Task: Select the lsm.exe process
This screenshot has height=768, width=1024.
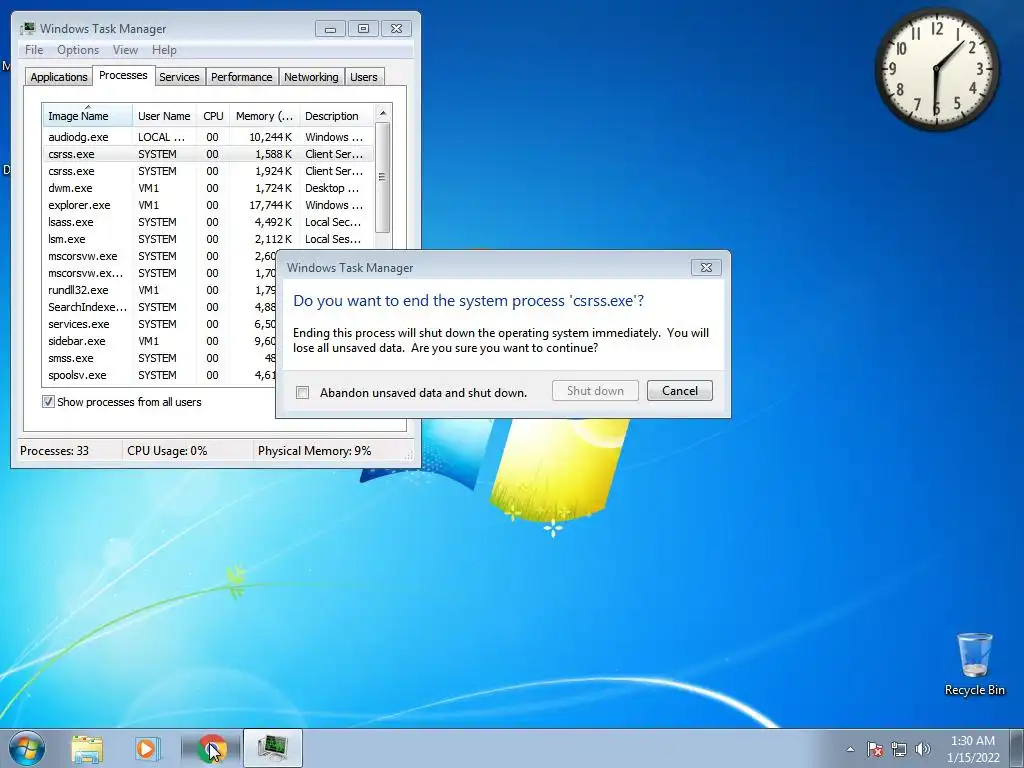Action: tap(208, 239)
